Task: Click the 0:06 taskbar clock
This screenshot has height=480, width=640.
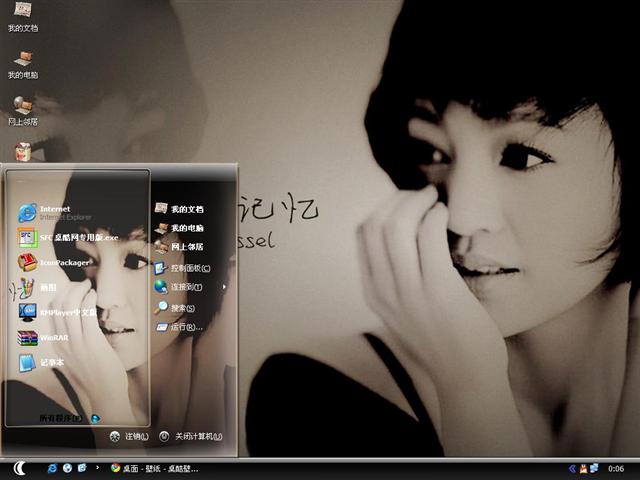Action: coord(616,469)
